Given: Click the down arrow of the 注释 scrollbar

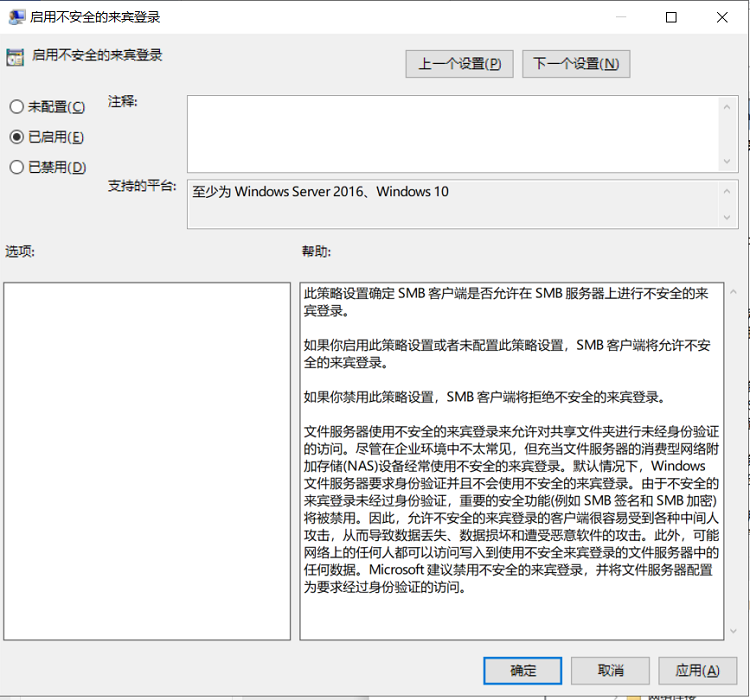Looking at the screenshot, I should 729,160.
